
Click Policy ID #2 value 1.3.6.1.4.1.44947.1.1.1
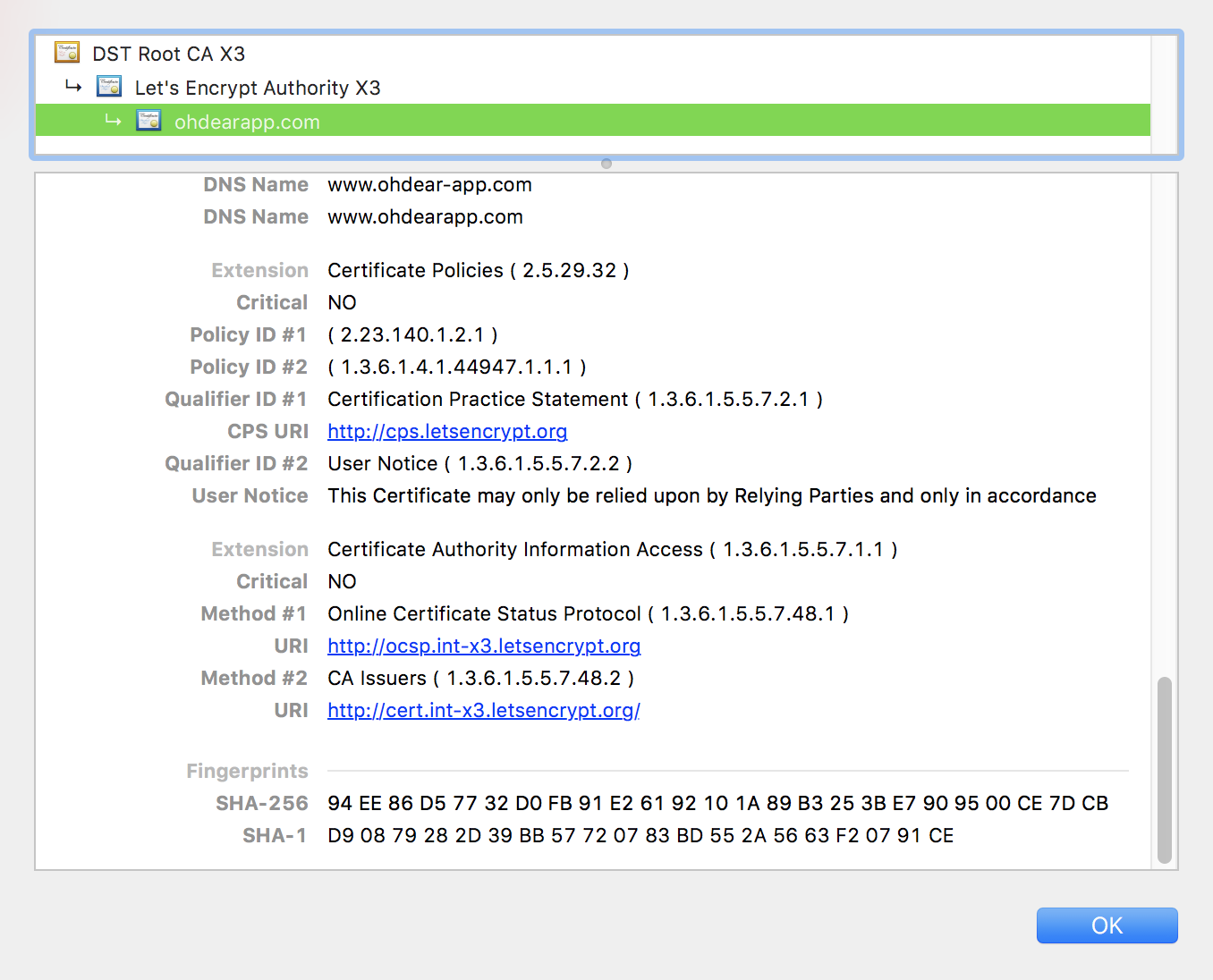click(457, 367)
